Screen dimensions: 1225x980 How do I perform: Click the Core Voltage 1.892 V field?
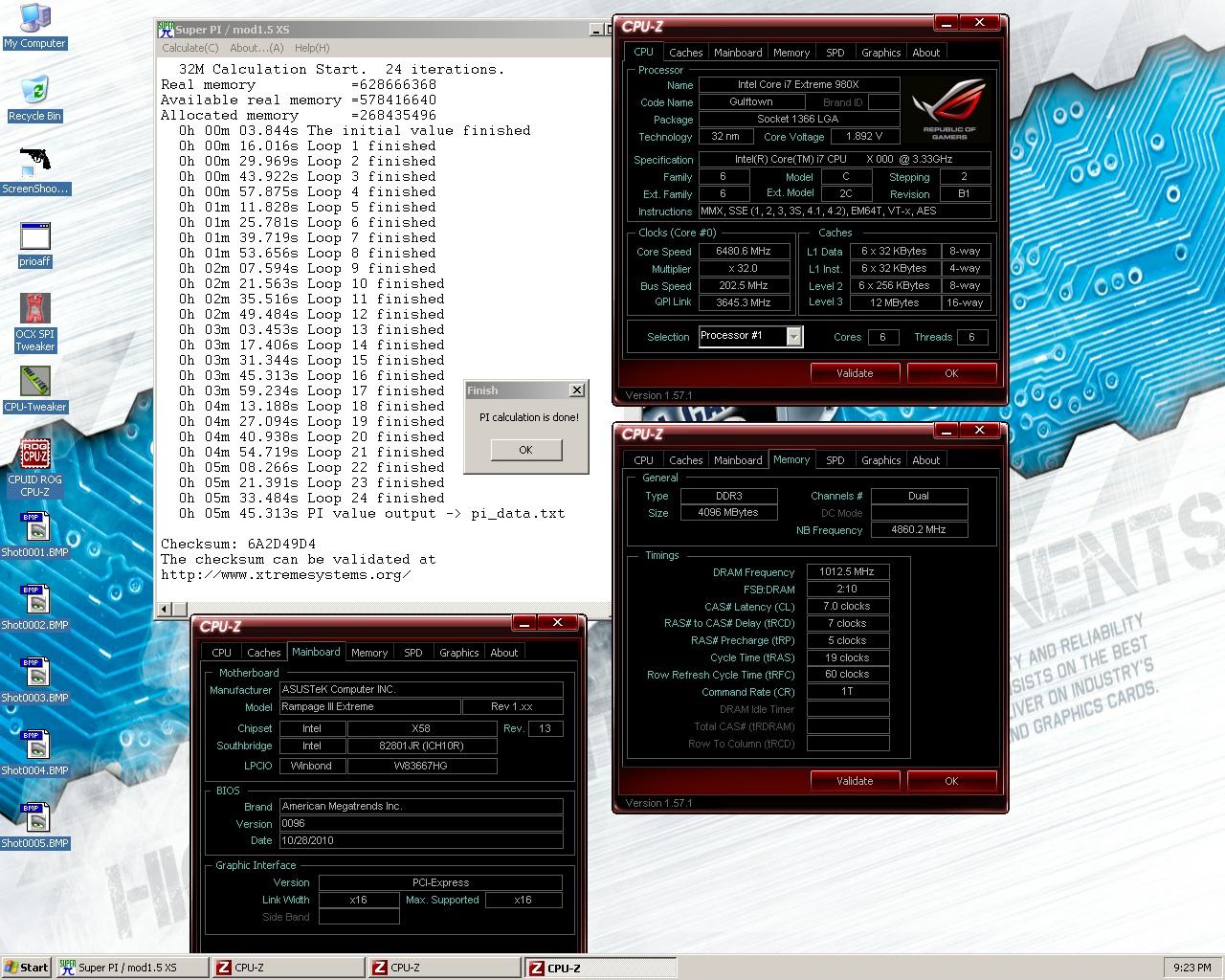[864, 136]
